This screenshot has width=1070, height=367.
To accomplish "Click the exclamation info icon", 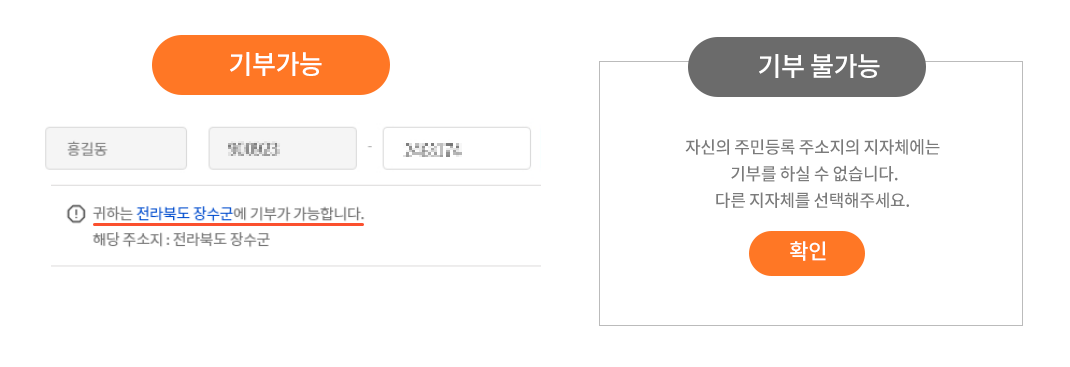I will click(75, 214).
